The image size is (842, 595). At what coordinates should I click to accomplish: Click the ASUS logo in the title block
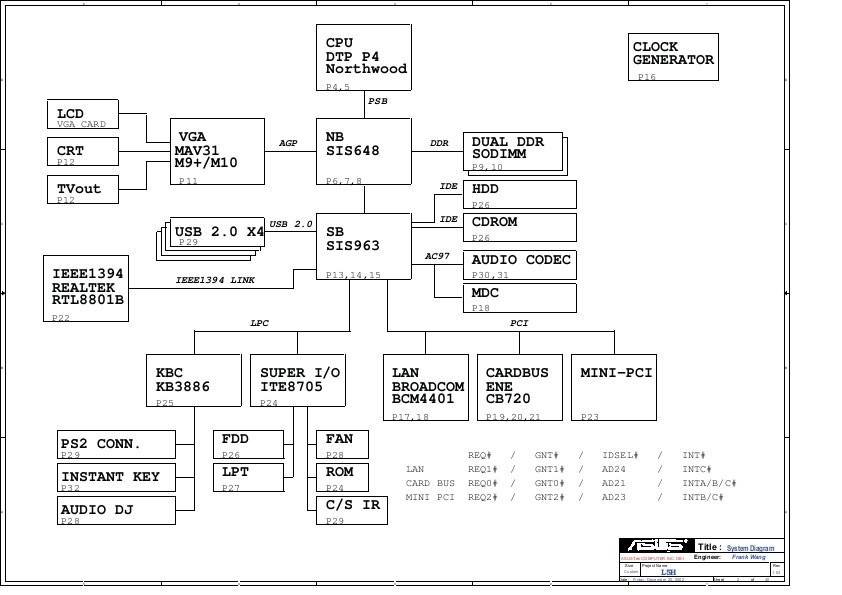(x=657, y=545)
